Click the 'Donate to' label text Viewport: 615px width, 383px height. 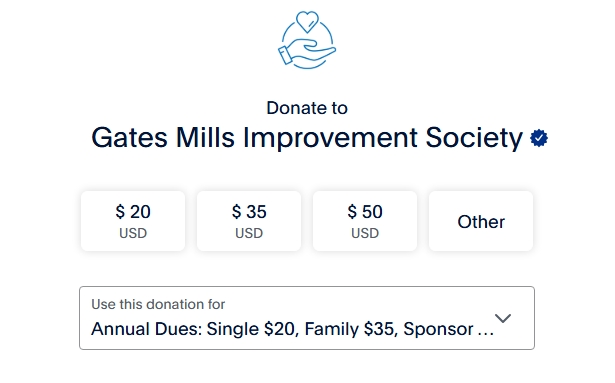click(307, 108)
